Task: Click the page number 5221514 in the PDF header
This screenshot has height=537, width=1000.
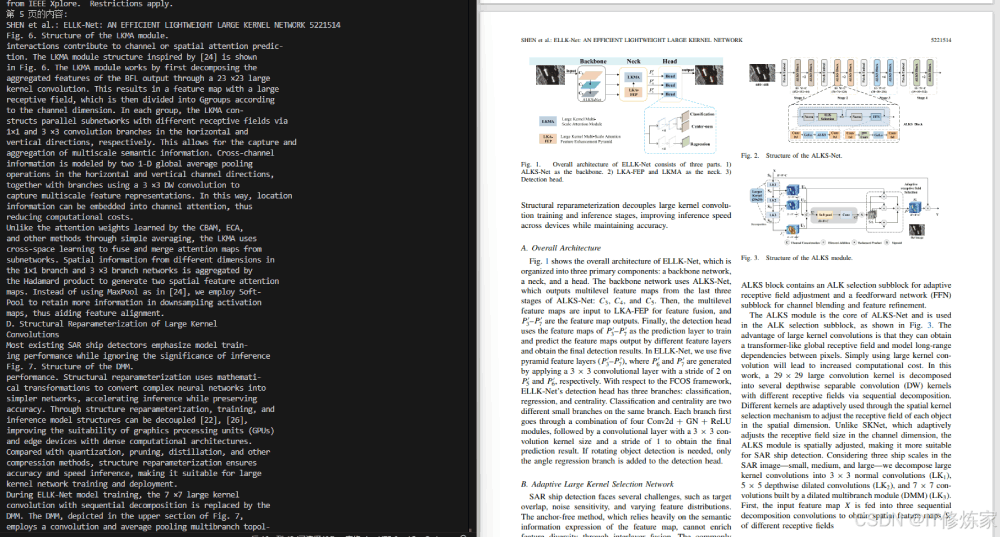Action: coord(941,40)
